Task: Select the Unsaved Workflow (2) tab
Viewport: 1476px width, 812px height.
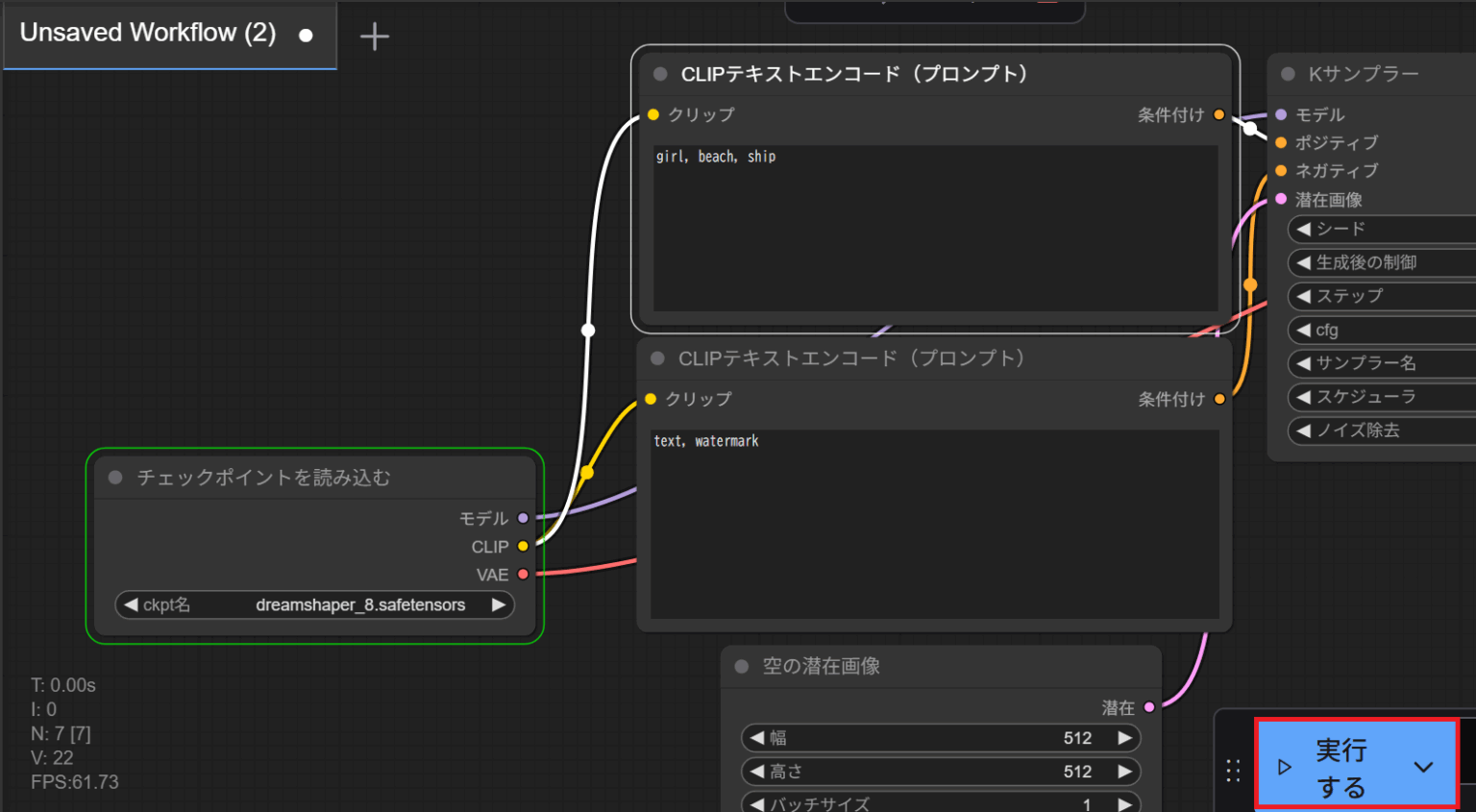Action: click(x=146, y=33)
